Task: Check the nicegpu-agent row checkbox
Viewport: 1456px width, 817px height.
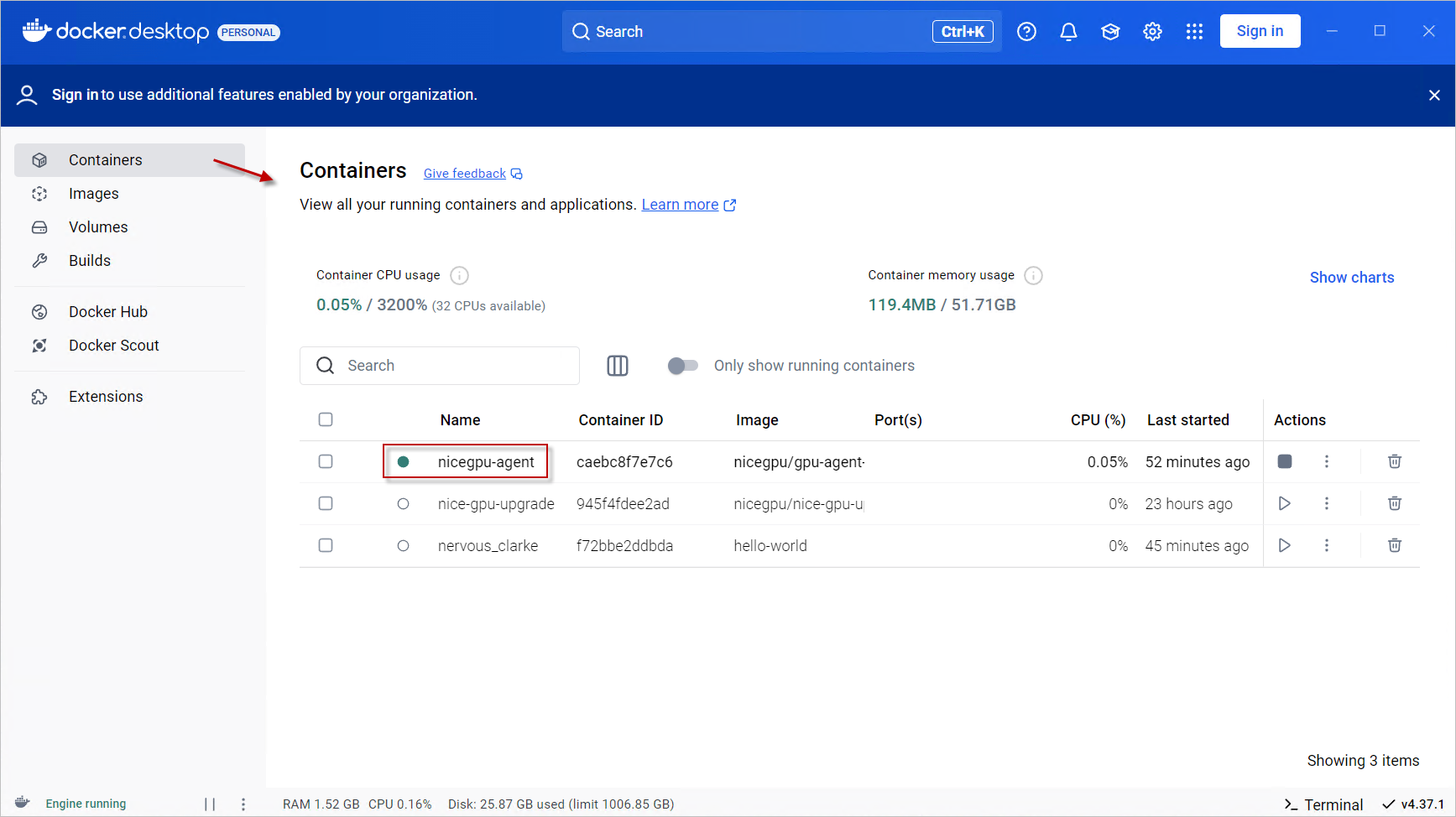Action: 326,461
